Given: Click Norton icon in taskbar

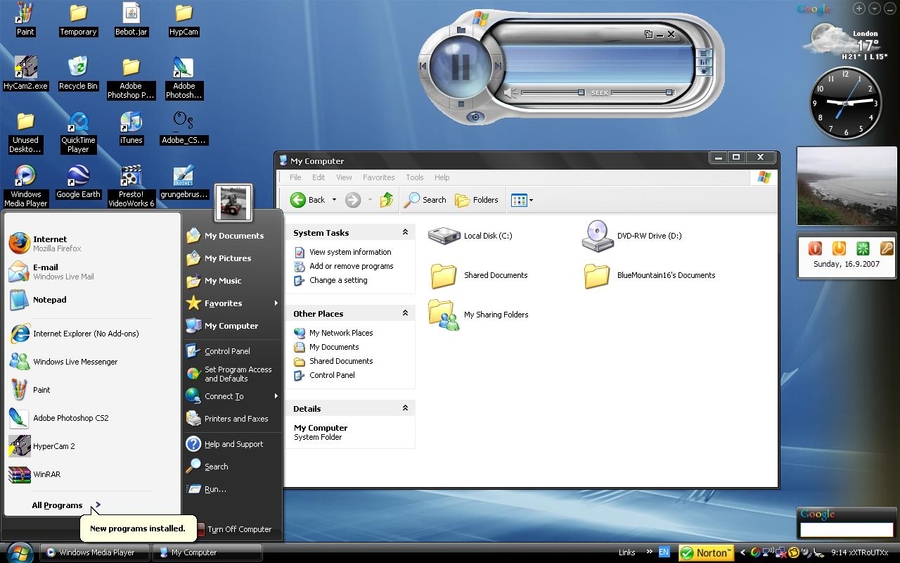Looking at the screenshot, I should point(707,553).
